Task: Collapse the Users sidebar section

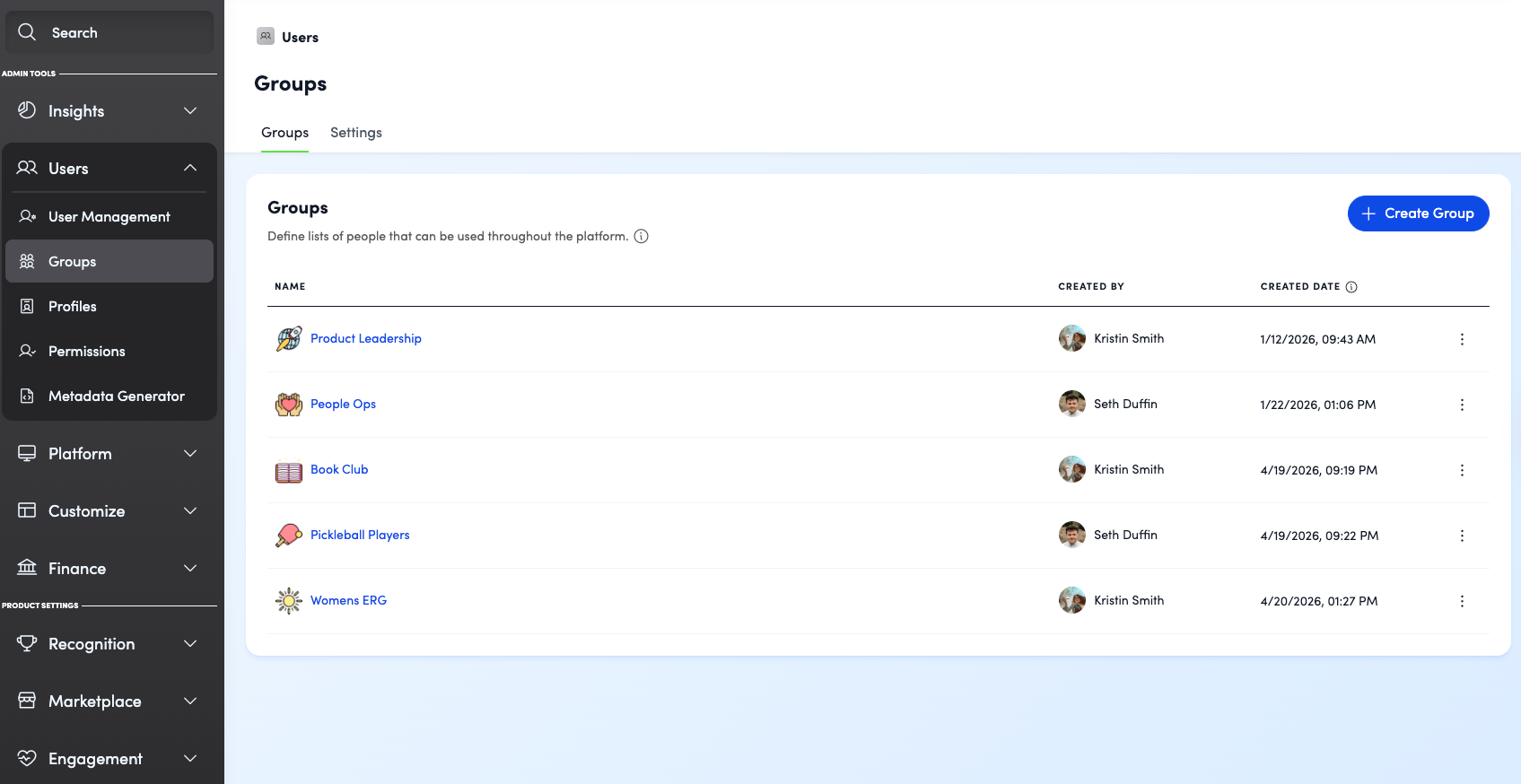Action: point(109,169)
